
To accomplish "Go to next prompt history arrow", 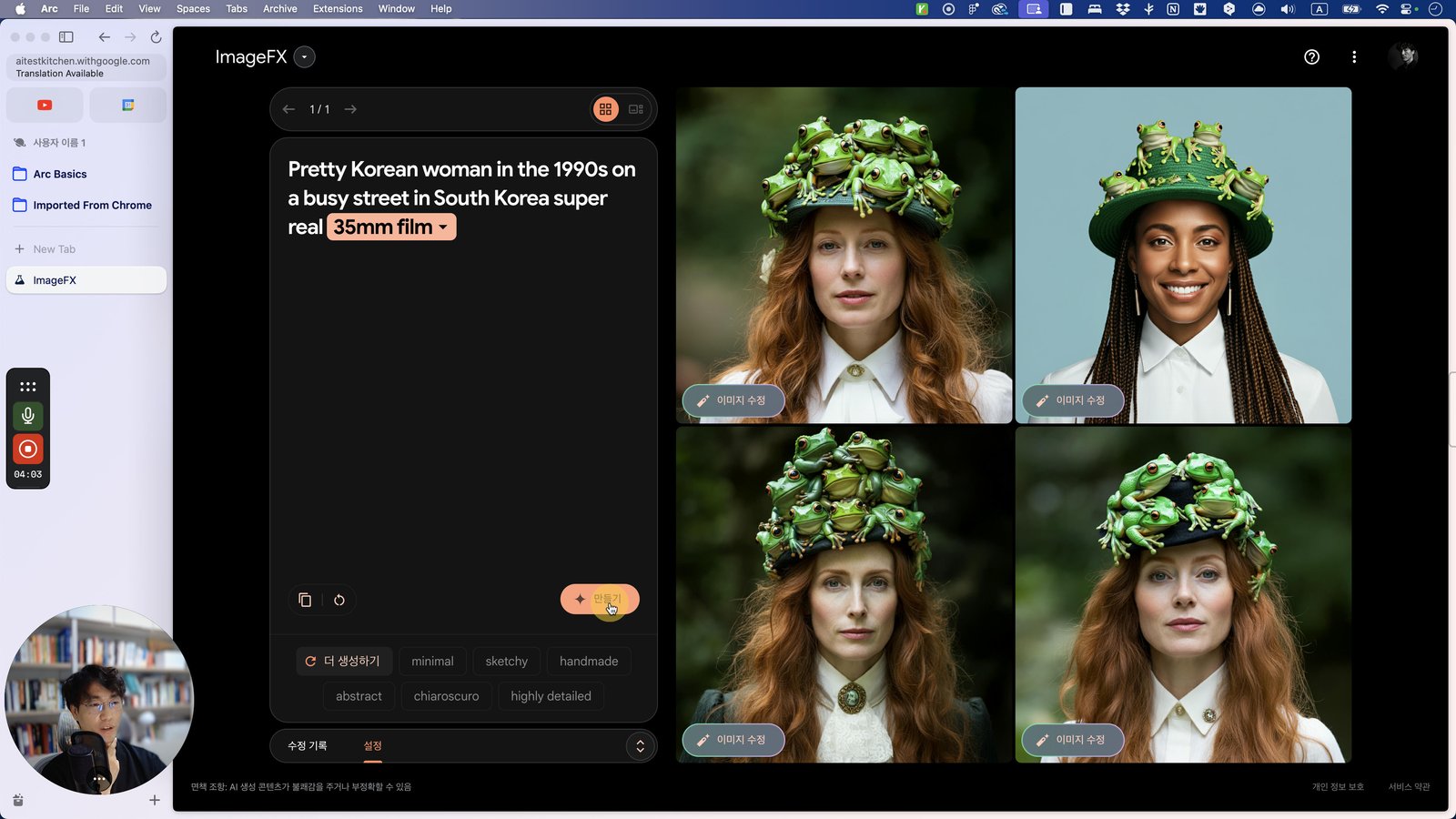I will coord(350,109).
